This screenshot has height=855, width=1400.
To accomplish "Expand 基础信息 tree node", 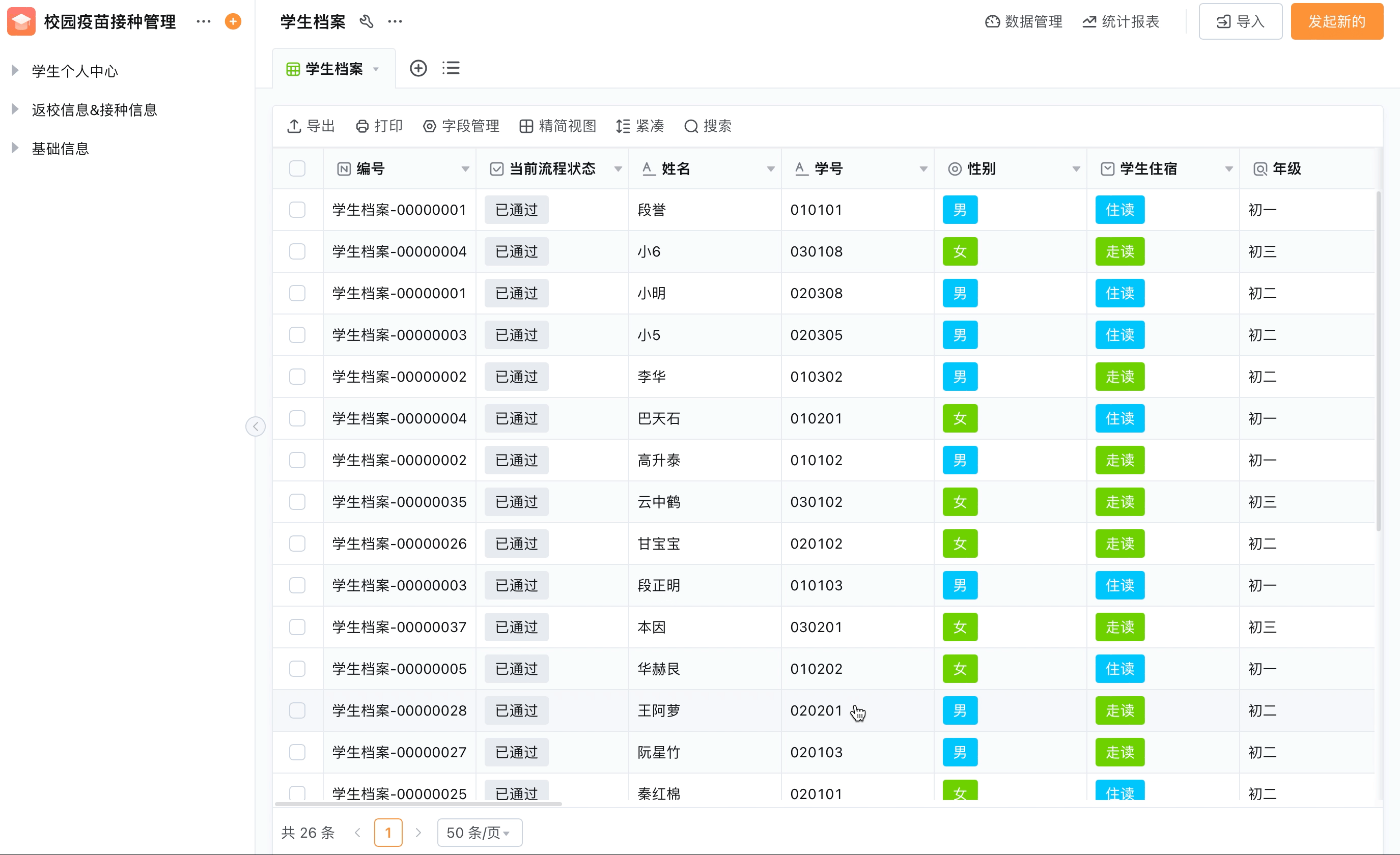I will coord(15,148).
